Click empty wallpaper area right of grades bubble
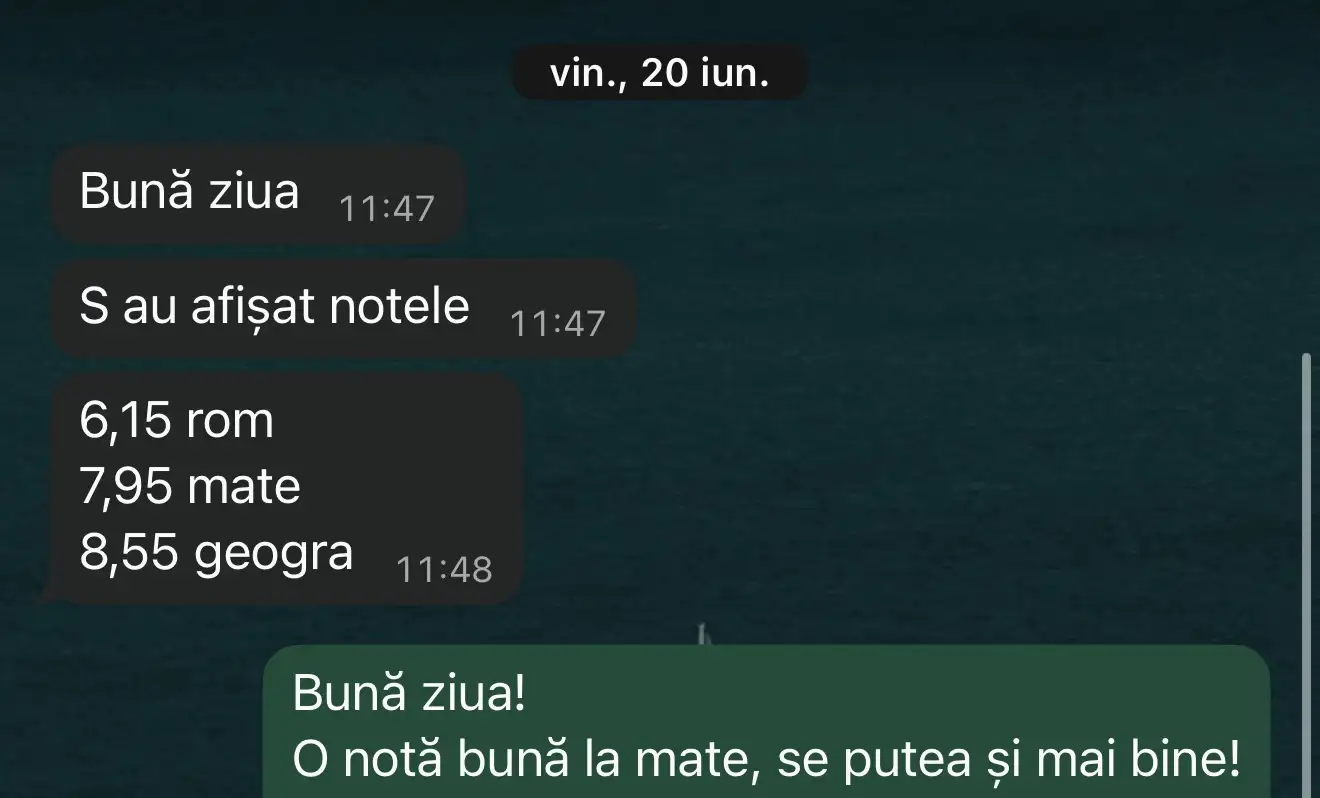Screen dimensions: 1320x798 900,480
